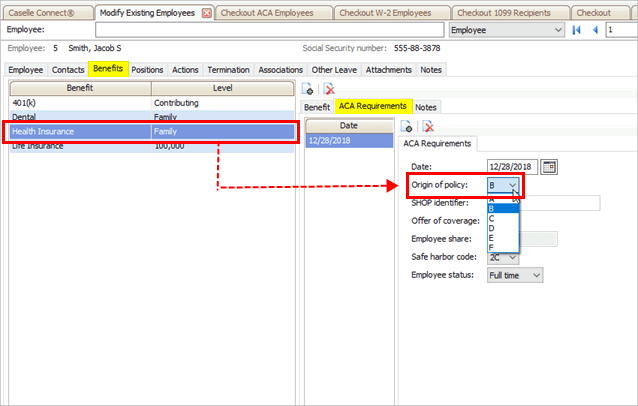The image size is (638, 406).
Task: Open the Safe harbor code dropdown
Action: tap(512, 257)
